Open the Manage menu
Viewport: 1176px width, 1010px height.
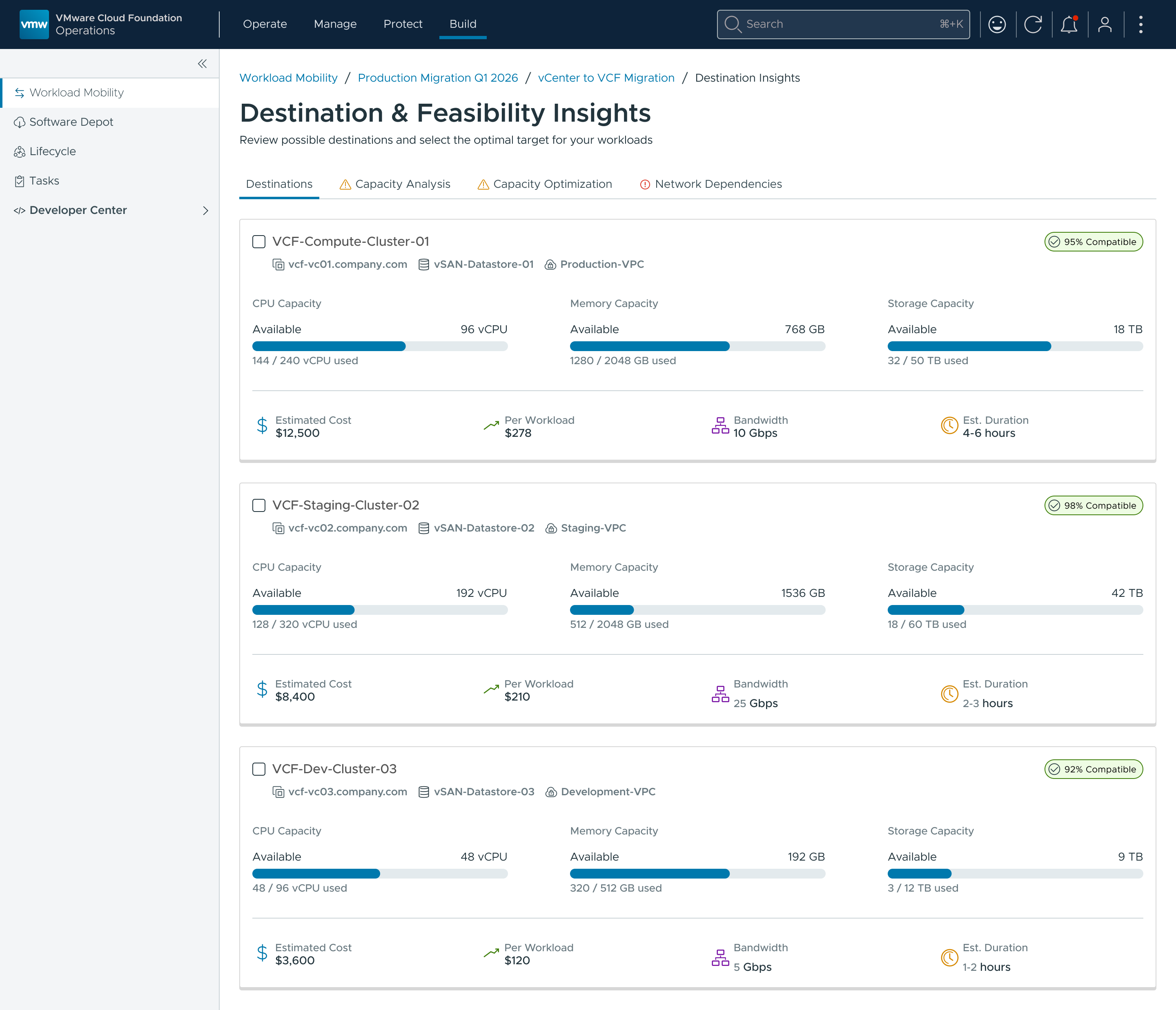tap(335, 24)
